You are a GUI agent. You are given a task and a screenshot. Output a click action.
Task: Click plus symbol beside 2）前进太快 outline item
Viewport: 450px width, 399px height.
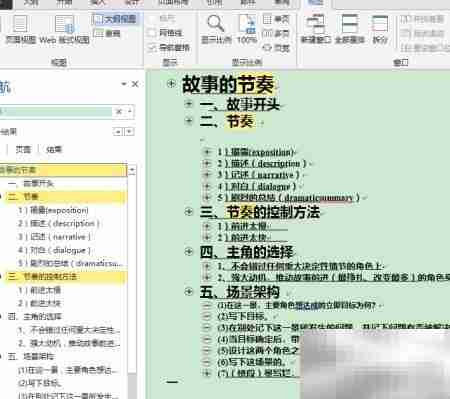point(207,238)
